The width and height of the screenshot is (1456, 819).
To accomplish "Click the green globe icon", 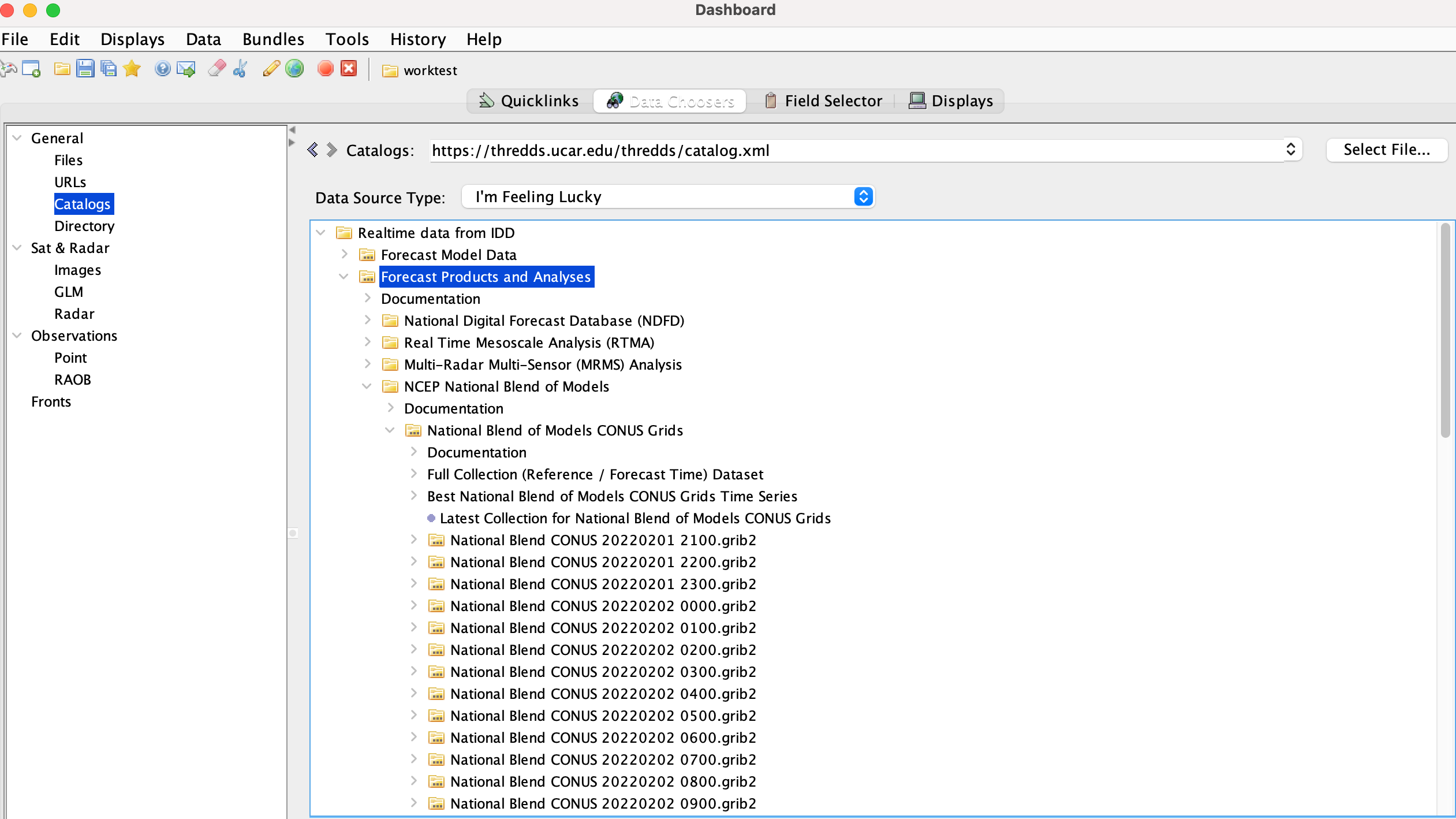I will click(295, 69).
